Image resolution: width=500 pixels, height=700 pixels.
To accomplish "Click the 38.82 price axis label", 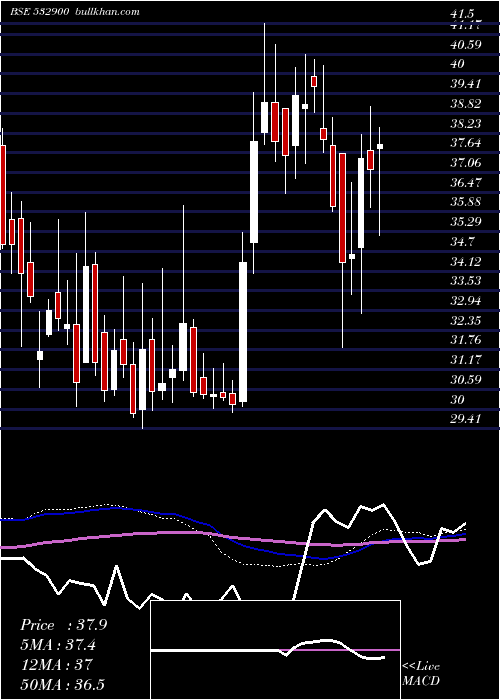I will (x=466, y=104).
